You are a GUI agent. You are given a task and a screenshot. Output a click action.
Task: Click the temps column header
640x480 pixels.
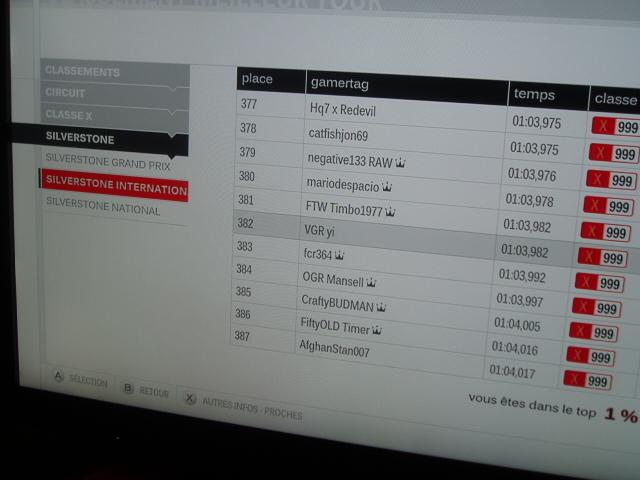(x=534, y=94)
